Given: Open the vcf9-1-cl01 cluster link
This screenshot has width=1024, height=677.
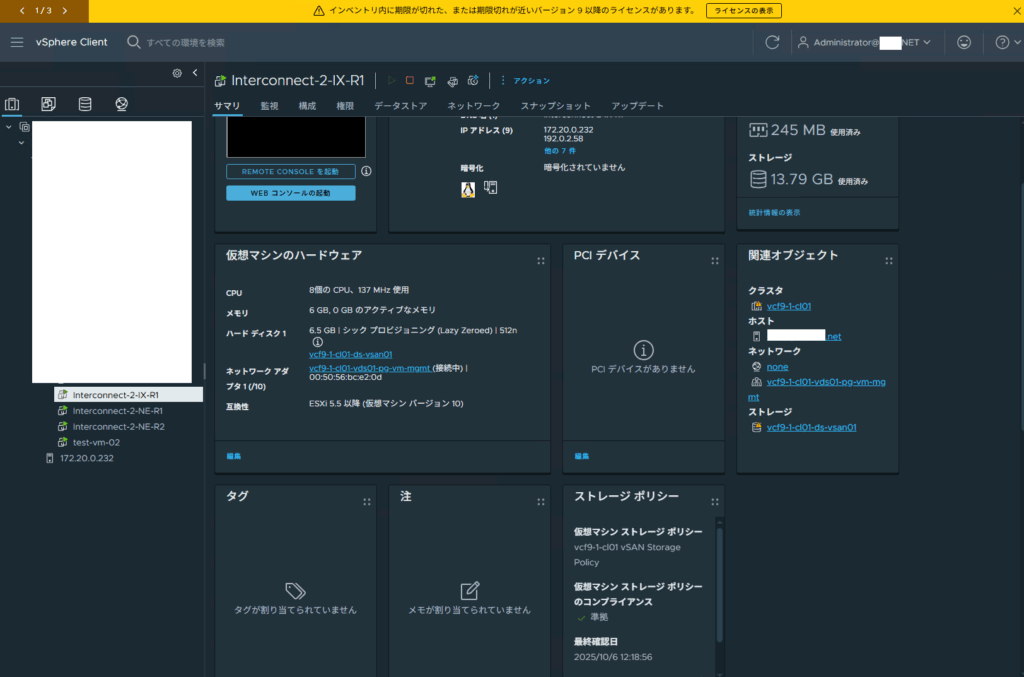Looking at the screenshot, I should coord(788,306).
